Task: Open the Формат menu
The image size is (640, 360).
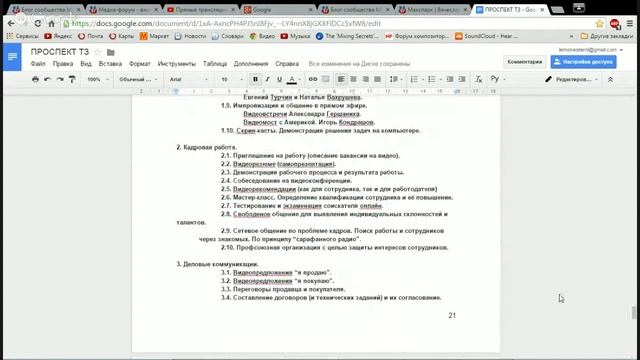Action: [140, 64]
